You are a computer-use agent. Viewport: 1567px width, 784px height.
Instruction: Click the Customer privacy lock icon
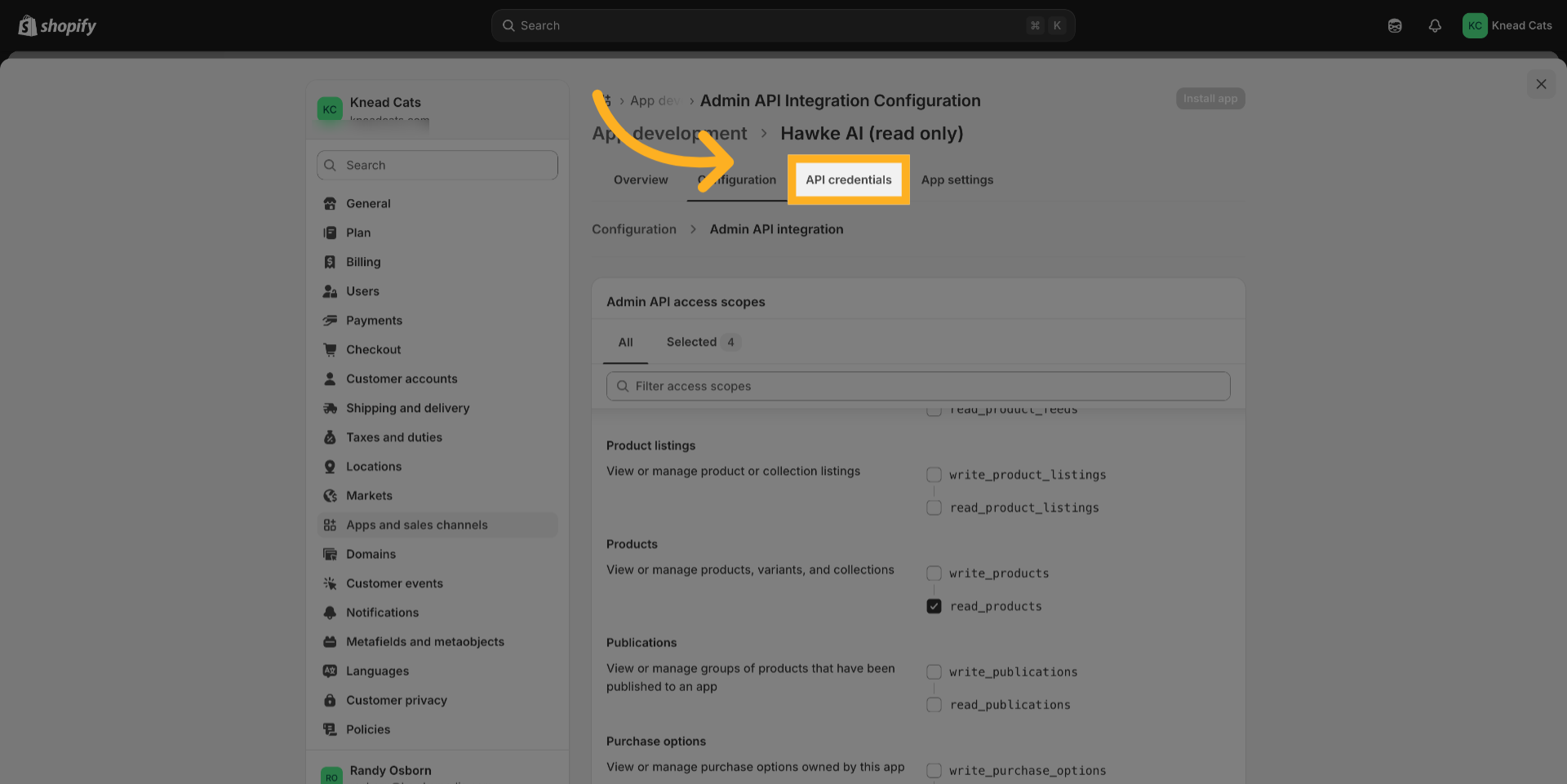click(x=330, y=700)
